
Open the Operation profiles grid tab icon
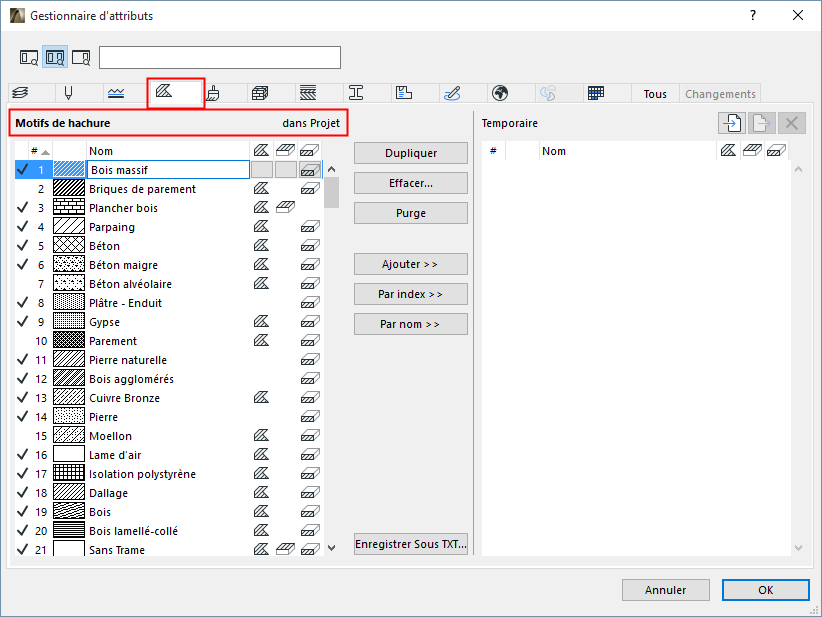pyautogui.click(x=596, y=93)
